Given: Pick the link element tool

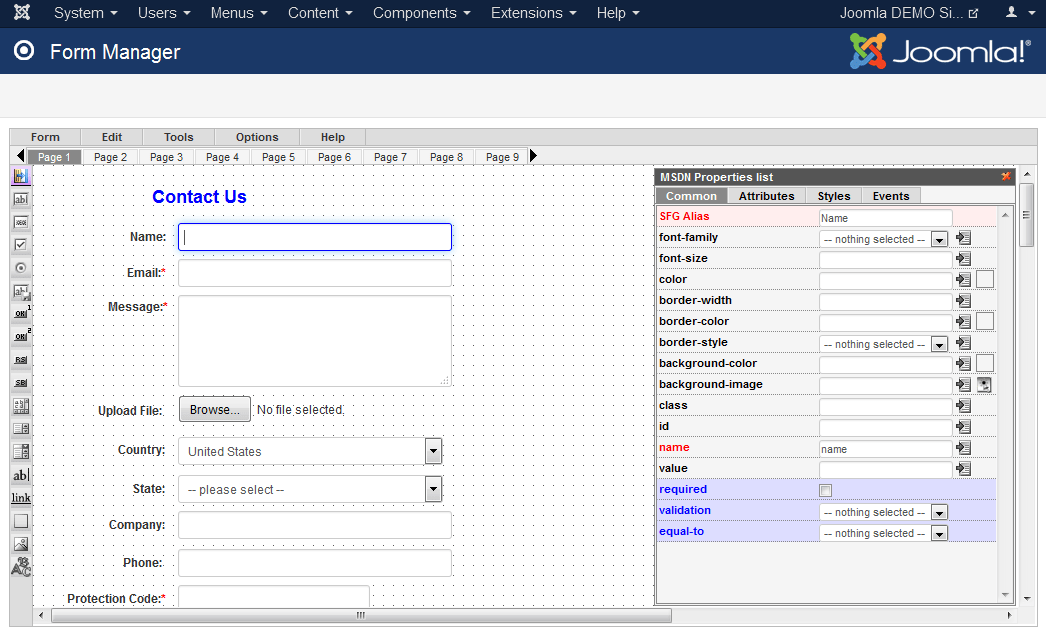Looking at the screenshot, I should pyautogui.click(x=20, y=498).
